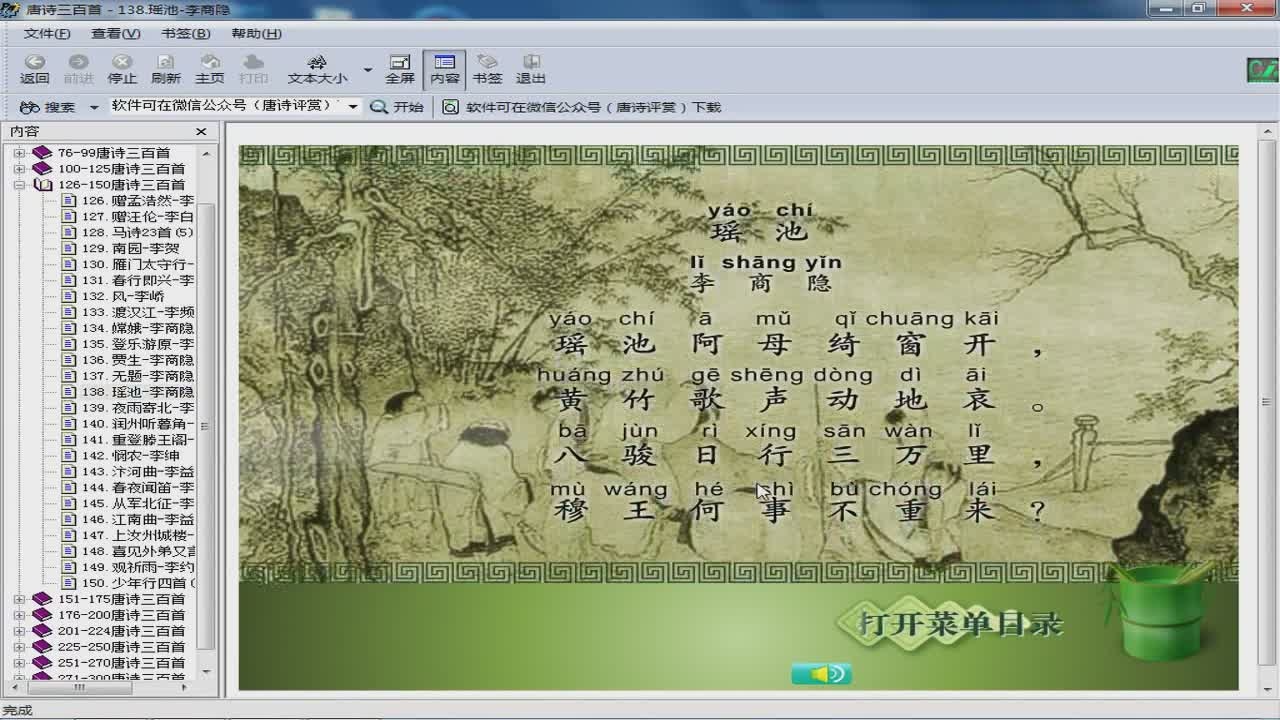The width and height of the screenshot is (1280, 720).
Task: Click page icon of 149.观祈雨-李约
Action: [x=69, y=567]
